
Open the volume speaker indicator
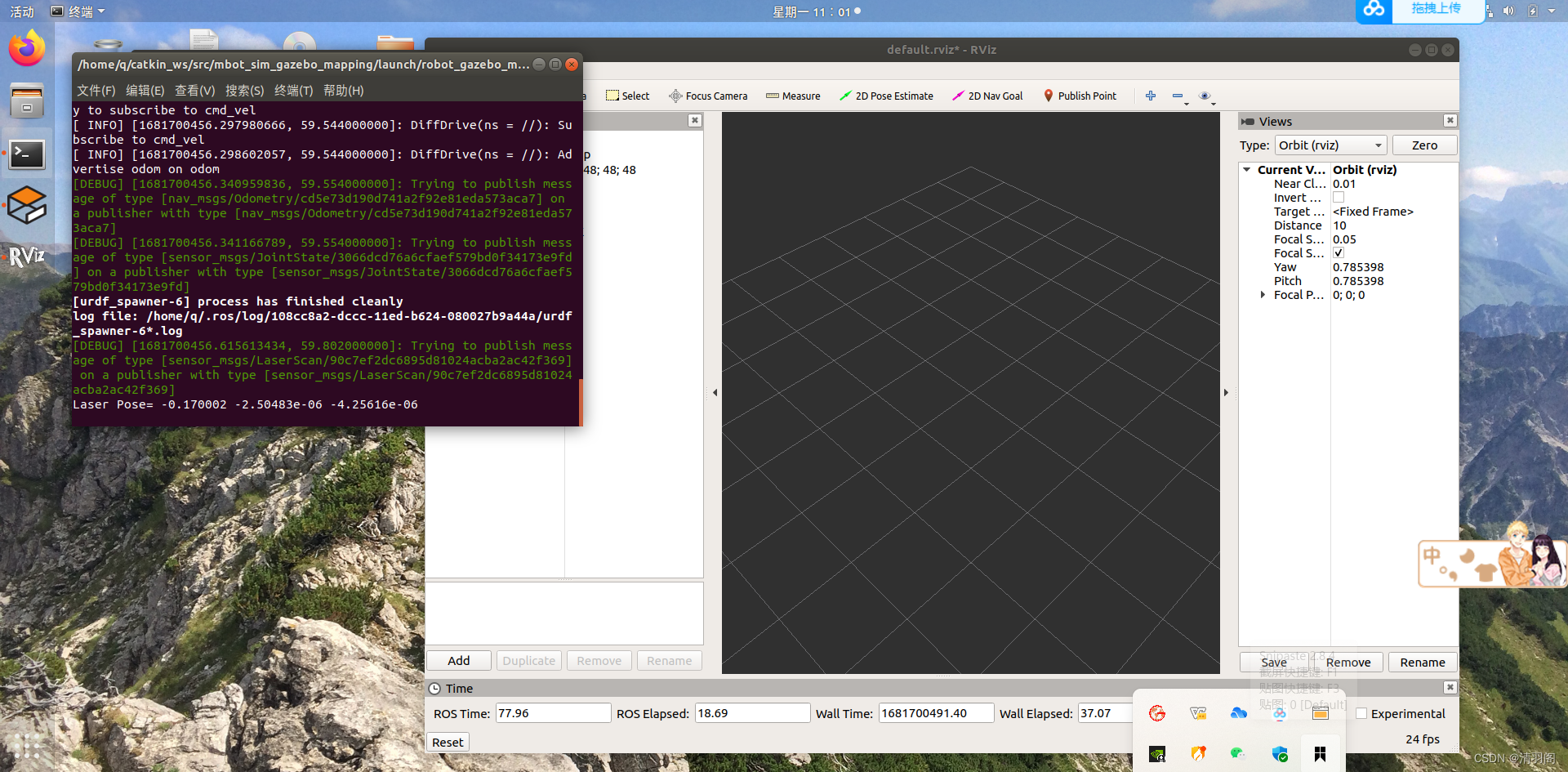pyautogui.click(x=1508, y=11)
